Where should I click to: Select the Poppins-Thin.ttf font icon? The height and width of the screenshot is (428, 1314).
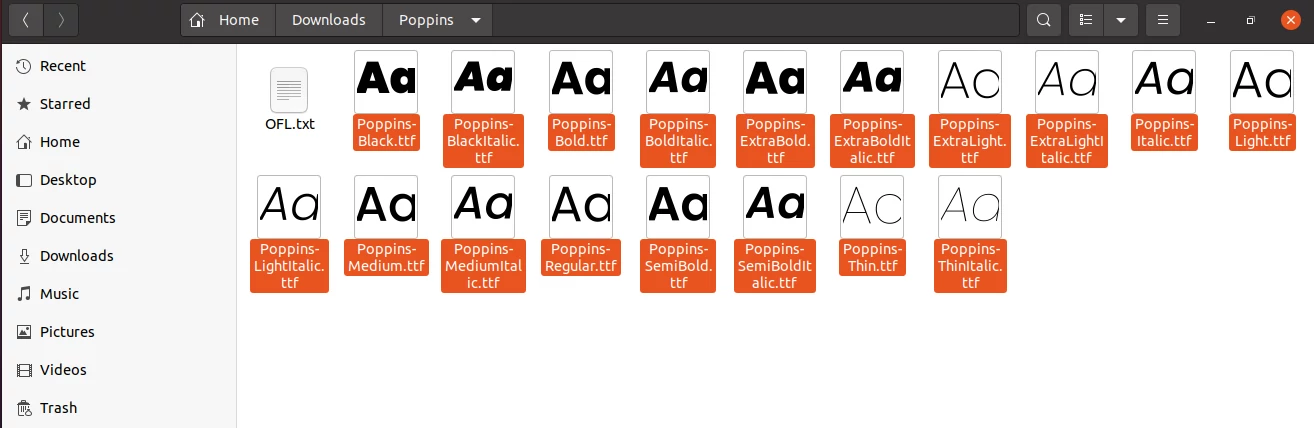pos(872,207)
